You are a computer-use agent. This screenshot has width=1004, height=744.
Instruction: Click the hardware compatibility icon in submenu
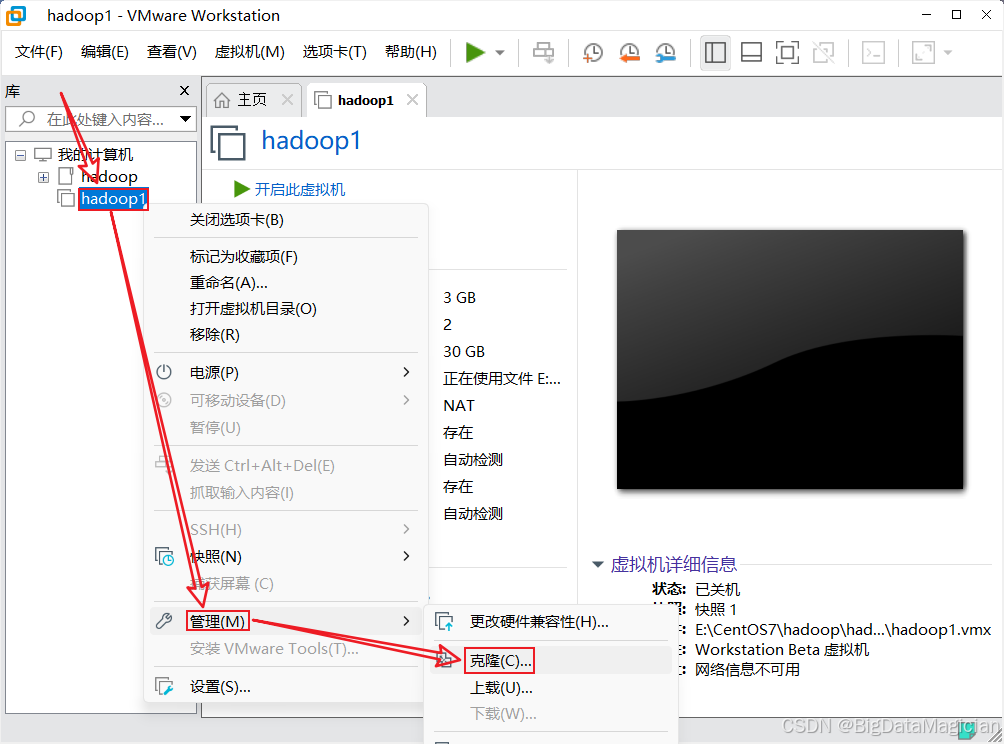[444, 622]
